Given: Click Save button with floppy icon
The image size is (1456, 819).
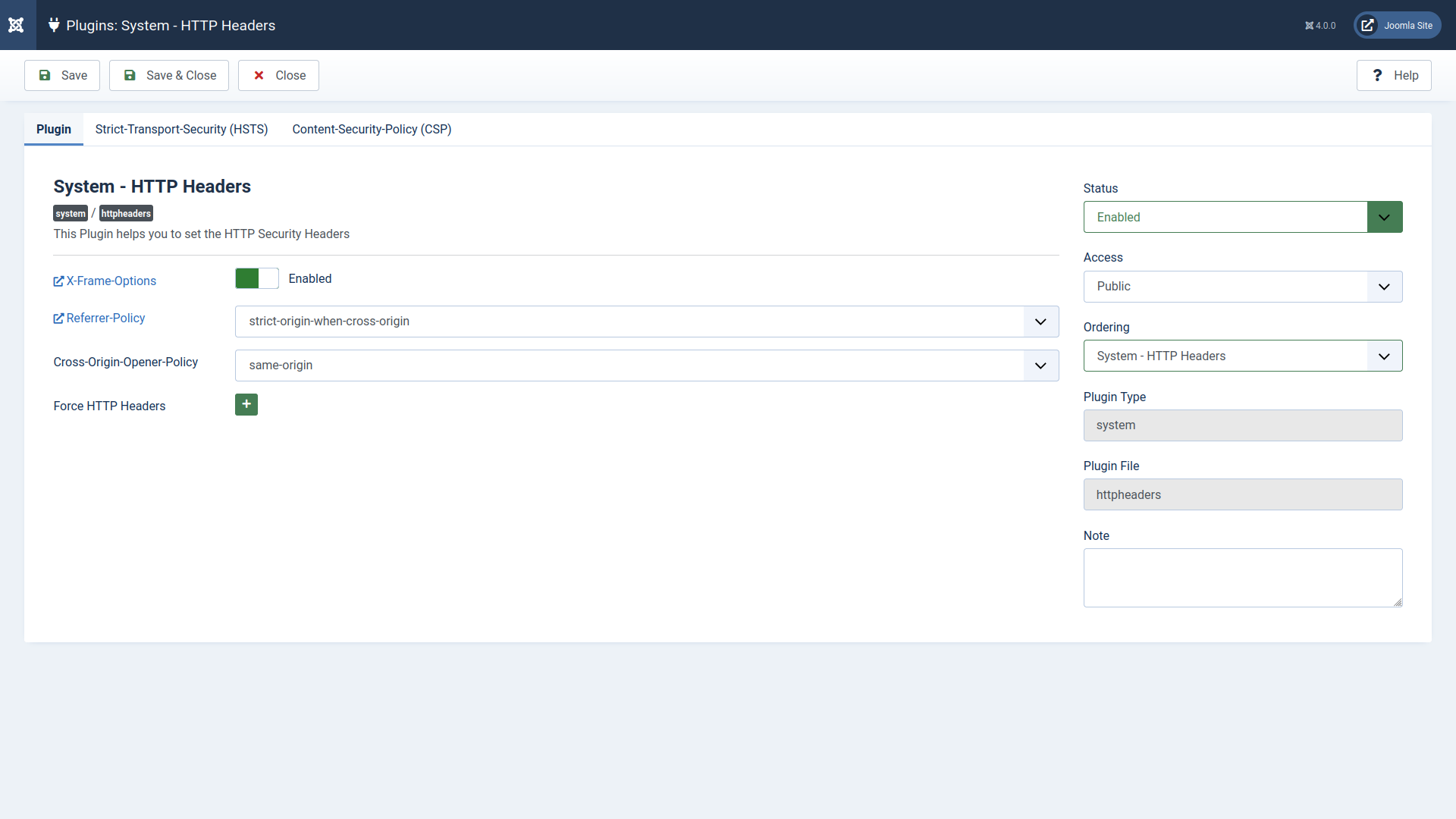Looking at the screenshot, I should (x=62, y=75).
